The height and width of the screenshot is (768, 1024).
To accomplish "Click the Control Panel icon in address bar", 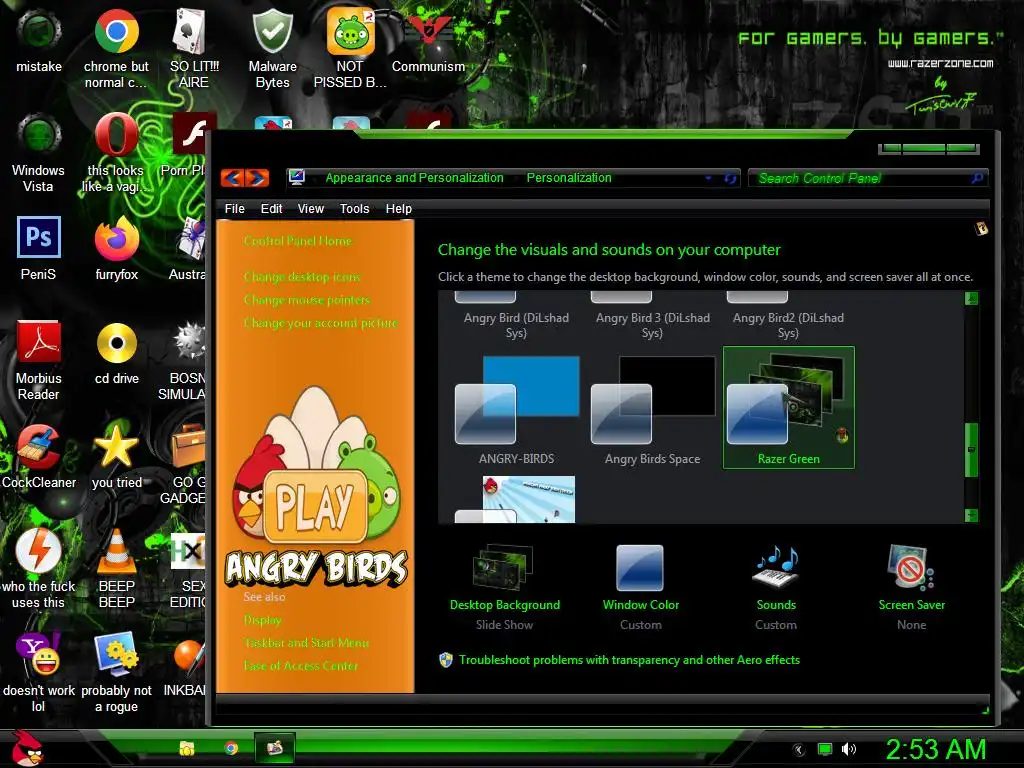I will pyautogui.click(x=297, y=177).
